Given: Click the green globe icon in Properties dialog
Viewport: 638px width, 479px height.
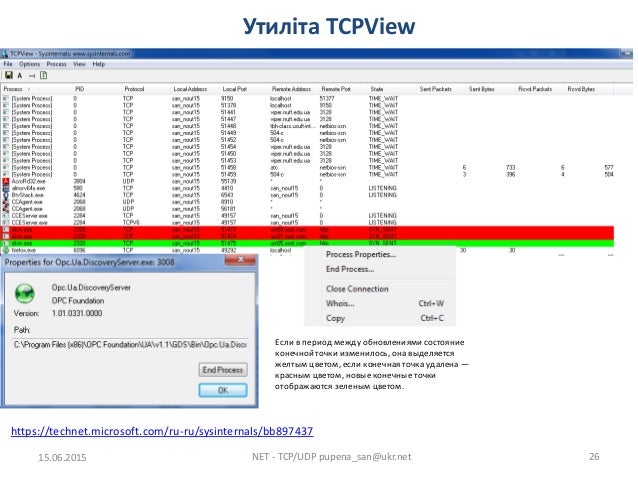Looking at the screenshot, I should pyautogui.click(x=25, y=293).
